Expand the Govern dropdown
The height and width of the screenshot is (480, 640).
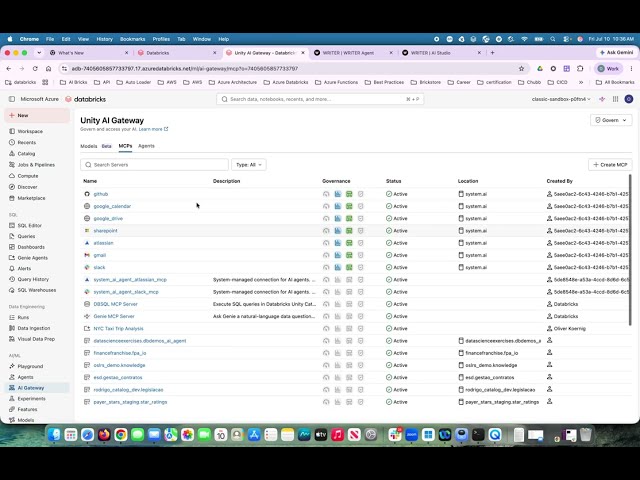[x=611, y=120]
